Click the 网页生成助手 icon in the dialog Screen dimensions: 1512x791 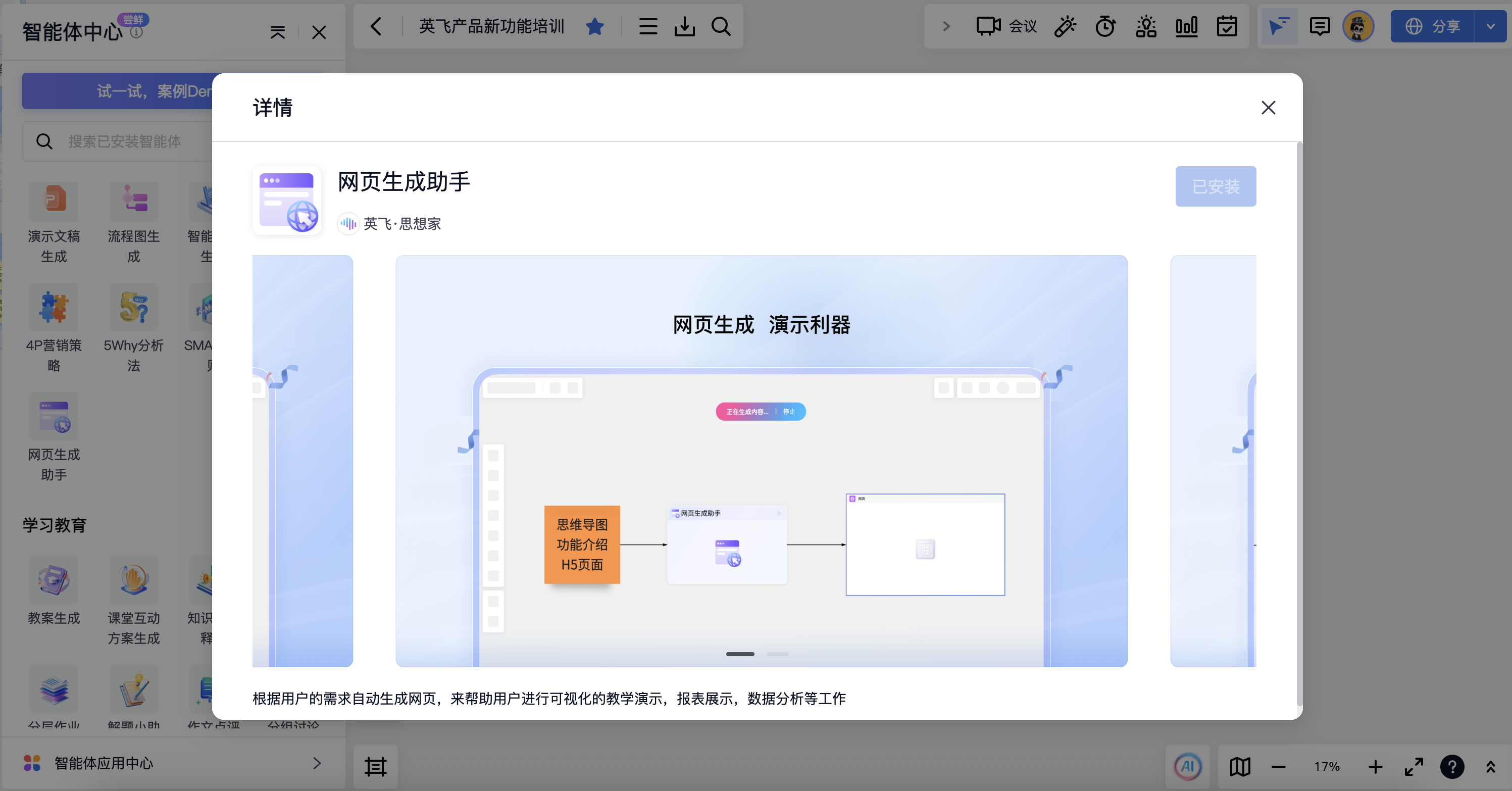pyautogui.click(x=287, y=201)
